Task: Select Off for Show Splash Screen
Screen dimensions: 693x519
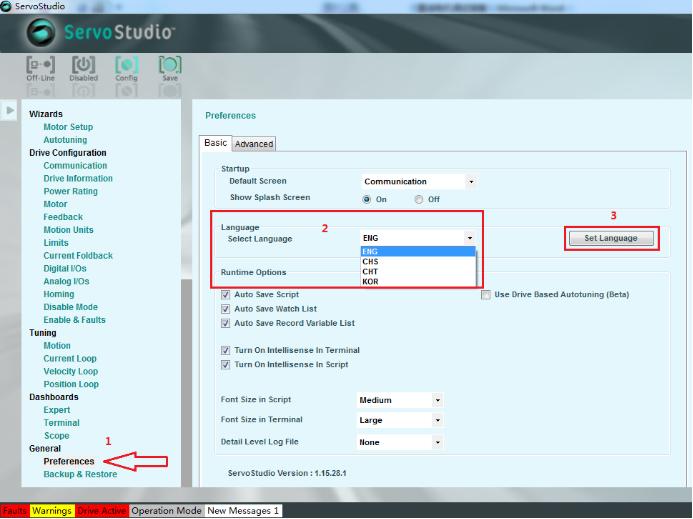Action: pyautogui.click(x=418, y=199)
